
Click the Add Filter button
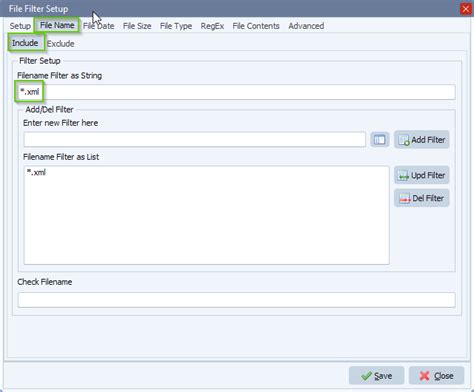coord(422,140)
